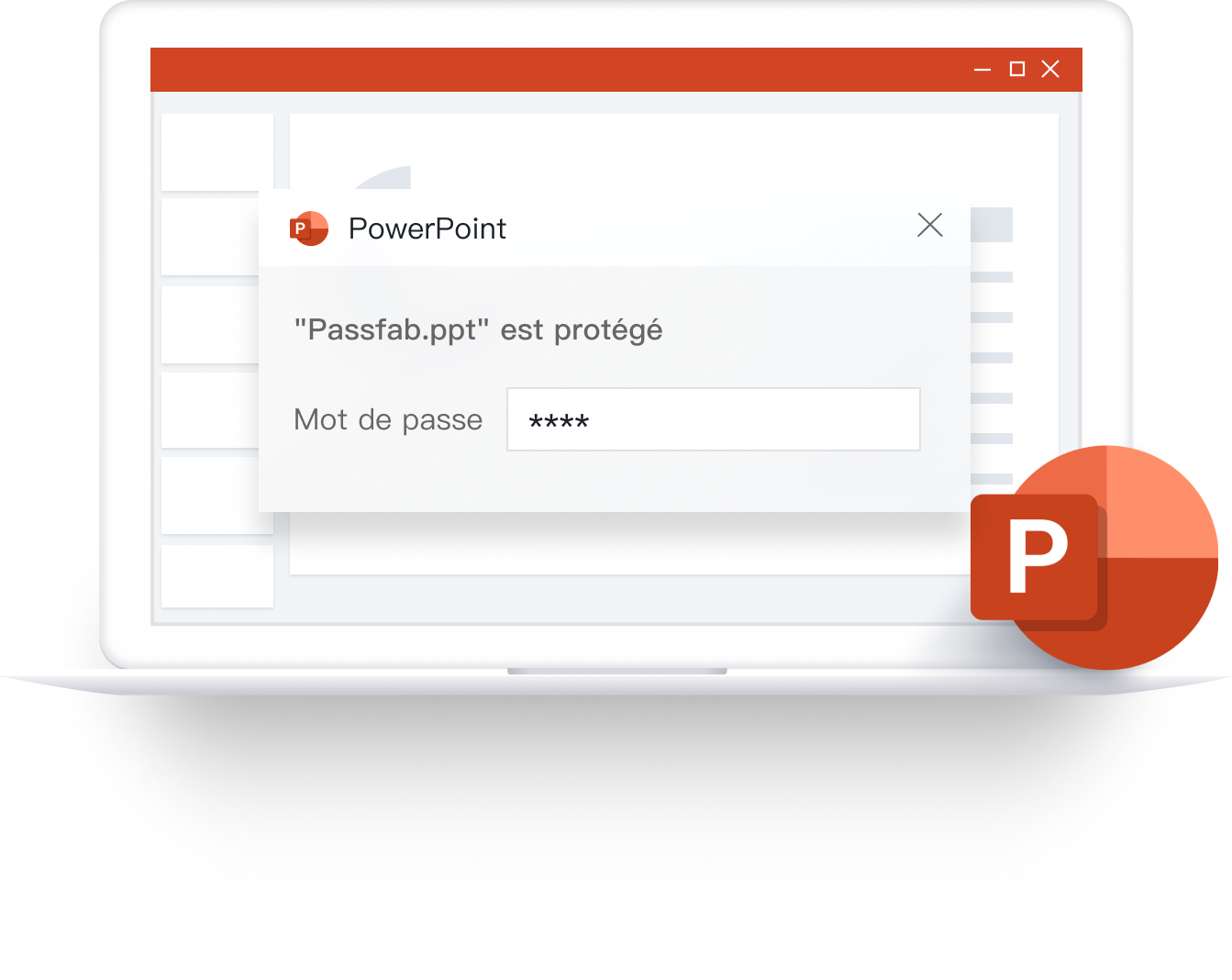
Task: Select the large gray block on the slide
Action: [x=992, y=225]
